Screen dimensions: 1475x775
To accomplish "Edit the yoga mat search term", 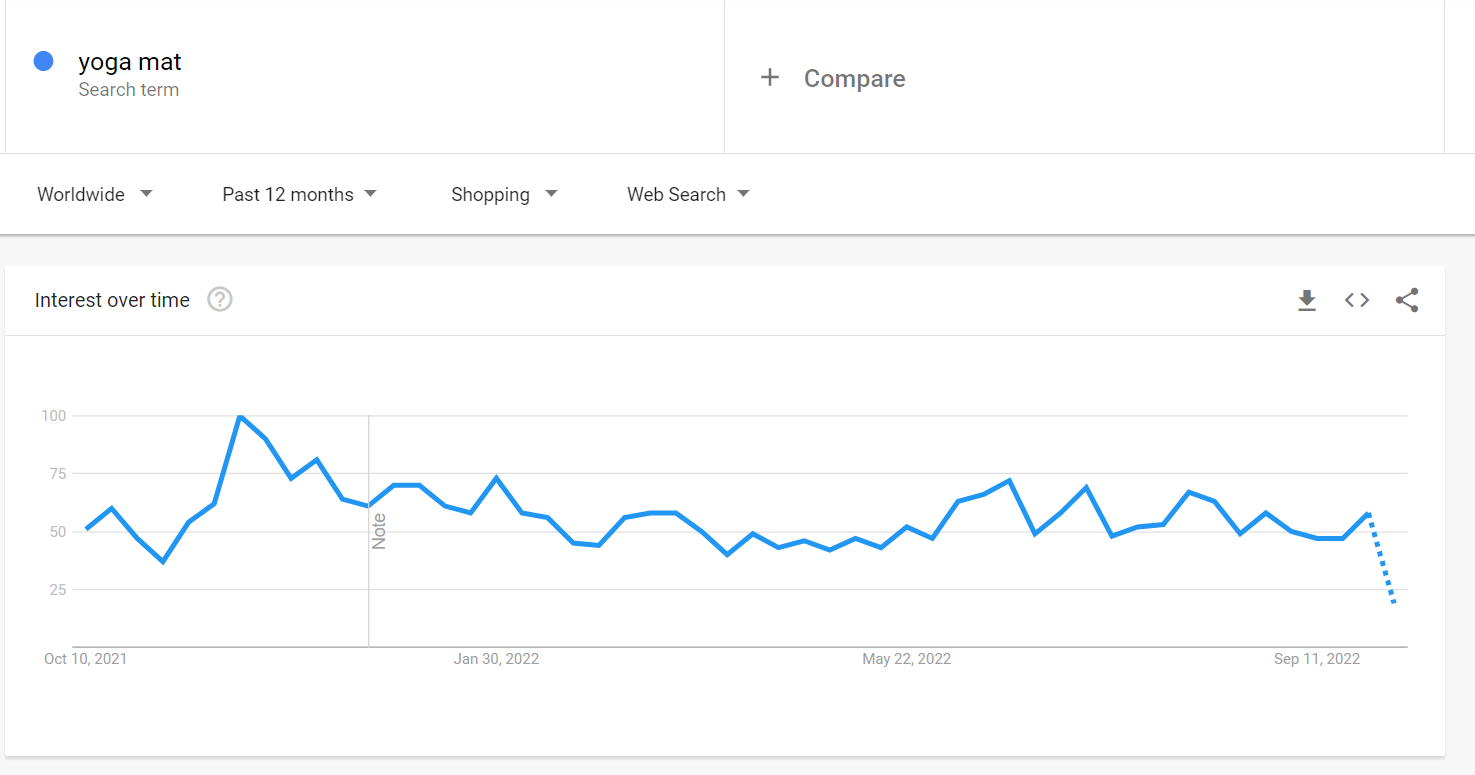I will (130, 62).
